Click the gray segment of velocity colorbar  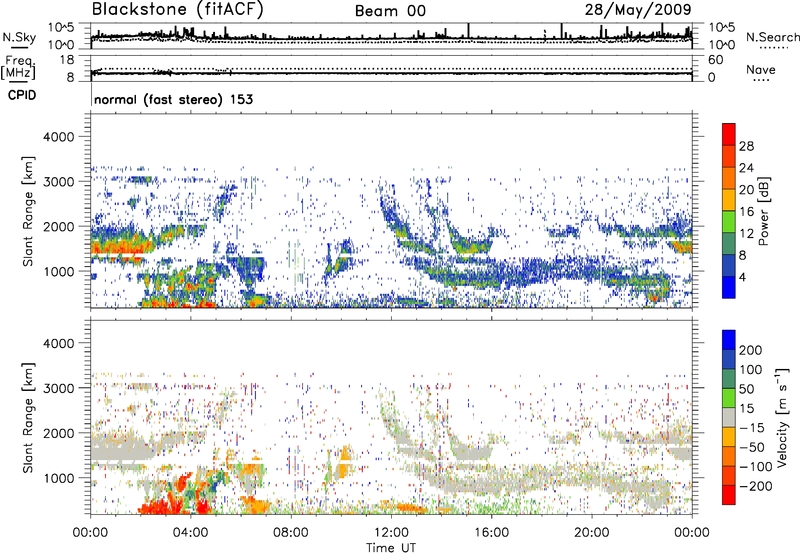729,417
